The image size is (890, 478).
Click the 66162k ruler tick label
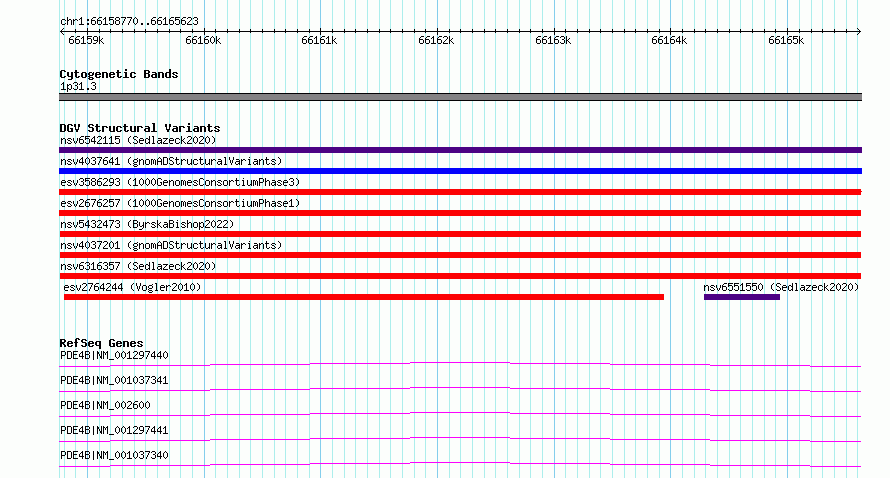[x=436, y=40]
